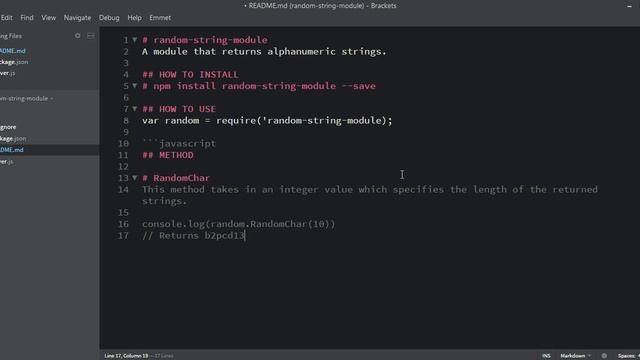Select README.md in Working Files list
This screenshot has height=360, width=640.
(13, 51)
